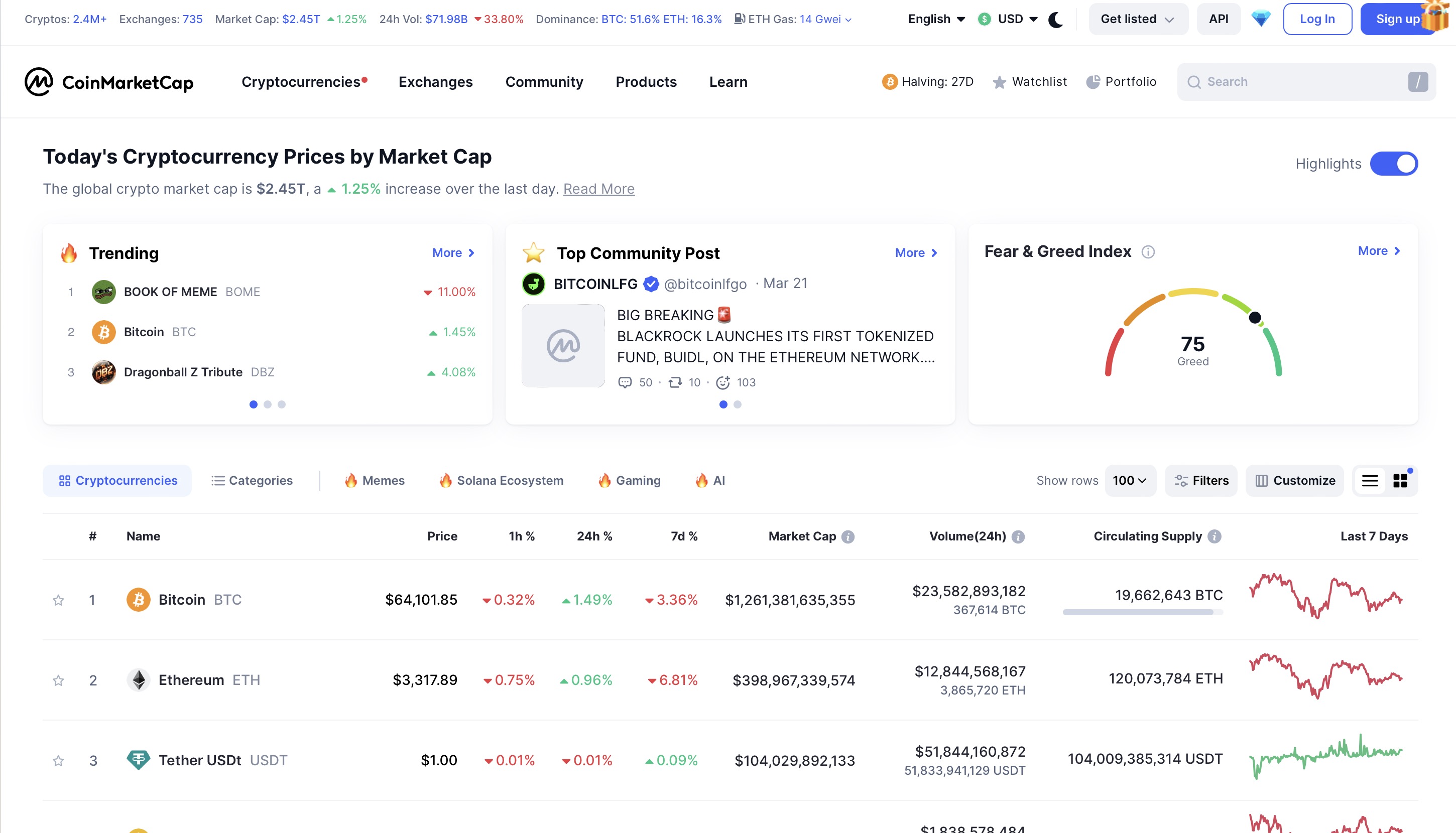Screen dimensions: 1456x833
Task: Click the Fear & Greed Index info icon
Action: (x=1149, y=251)
